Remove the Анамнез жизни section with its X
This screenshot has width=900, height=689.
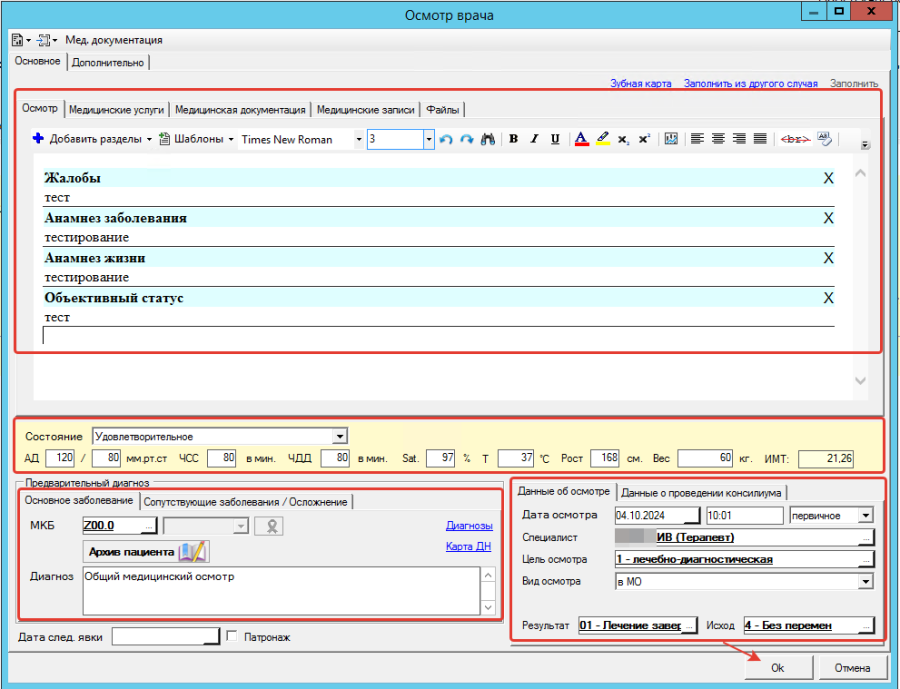pyautogui.click(x=828, y=258)
